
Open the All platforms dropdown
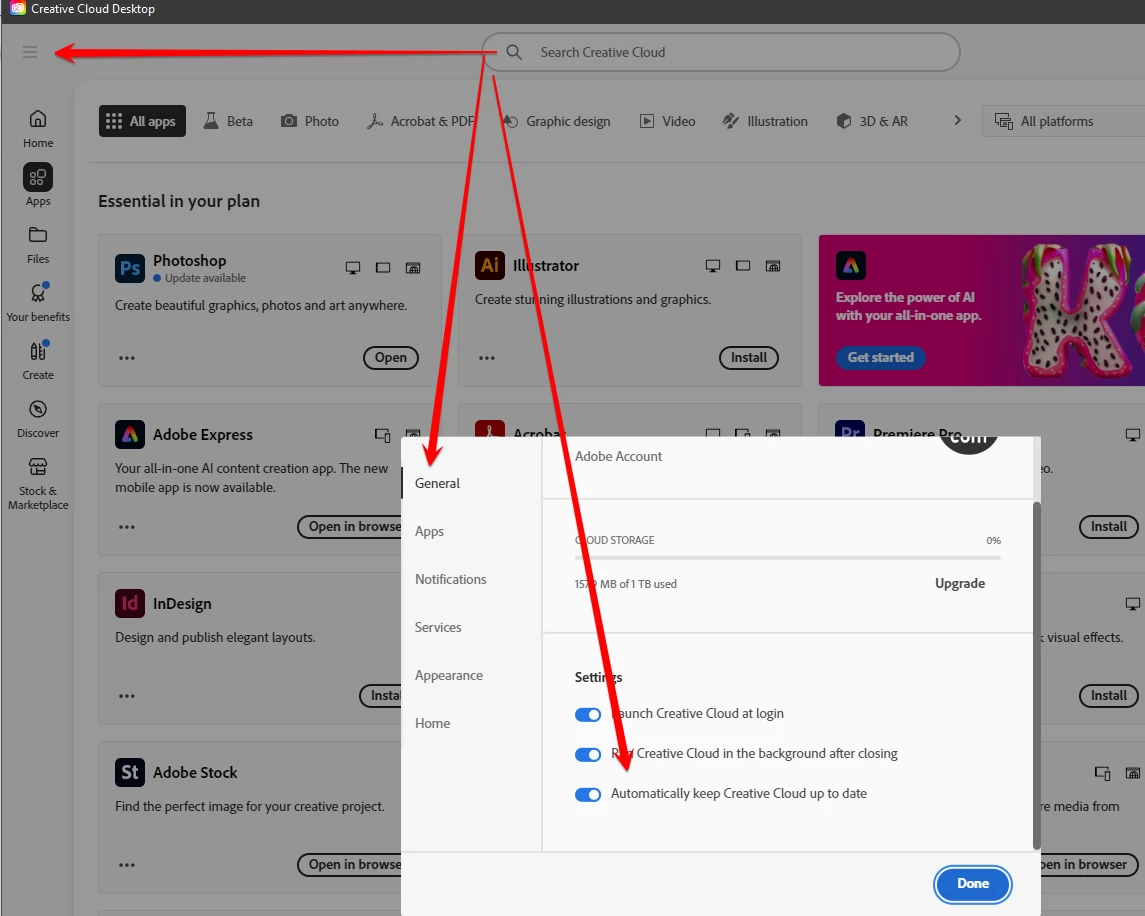coord(1063,121)
